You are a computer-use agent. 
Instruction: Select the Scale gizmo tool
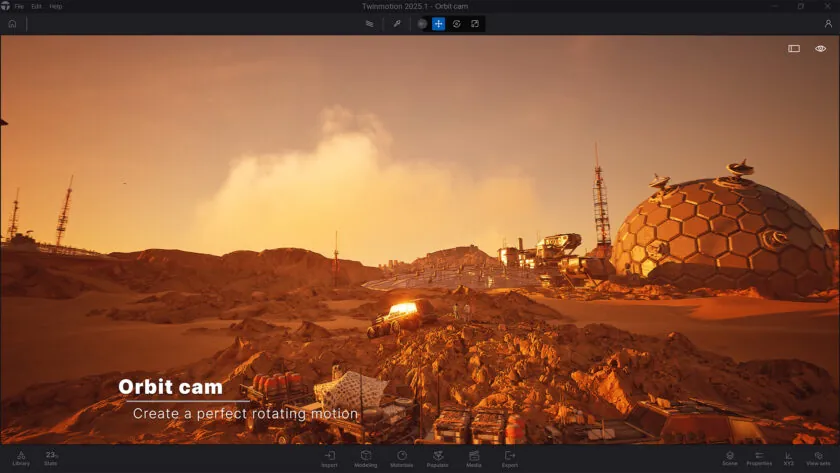pyautogui.click(x=475, y=24)
